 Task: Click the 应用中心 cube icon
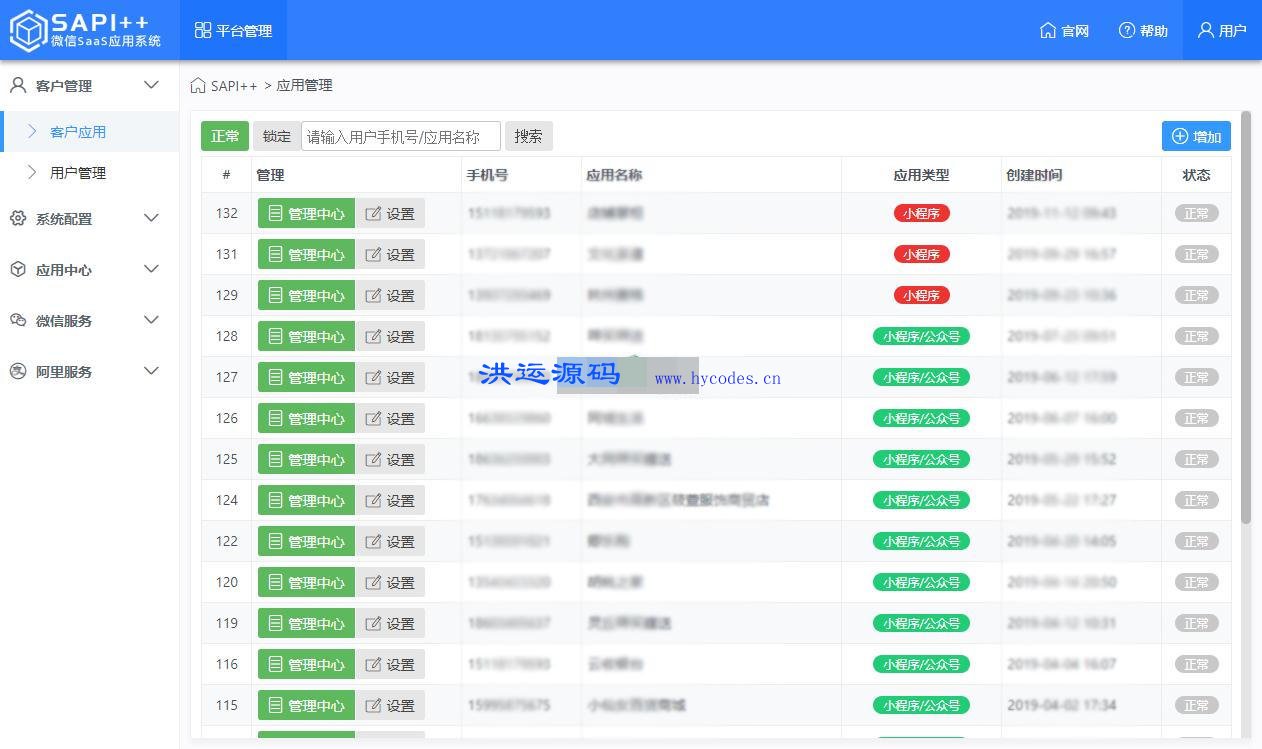[18, 269]
